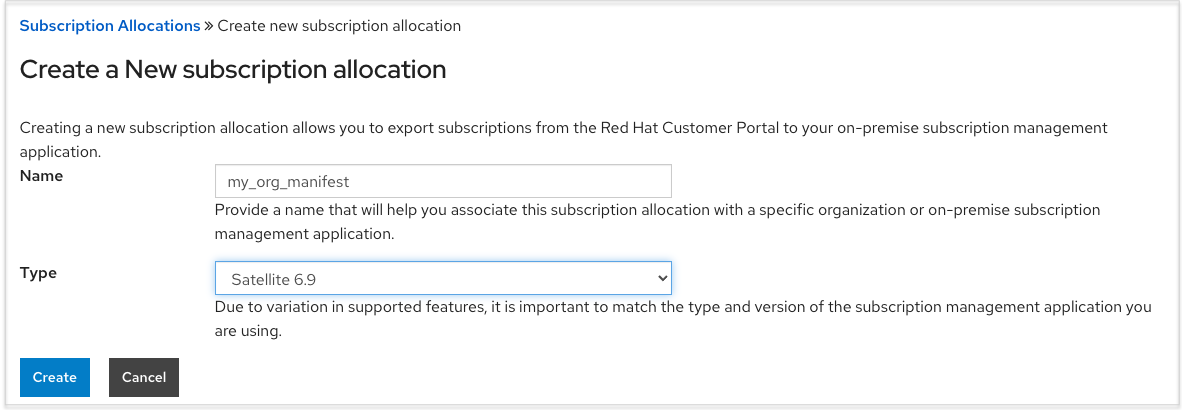Focus the Name input field
1182x410 pixels.
click(x=442, y=181)
